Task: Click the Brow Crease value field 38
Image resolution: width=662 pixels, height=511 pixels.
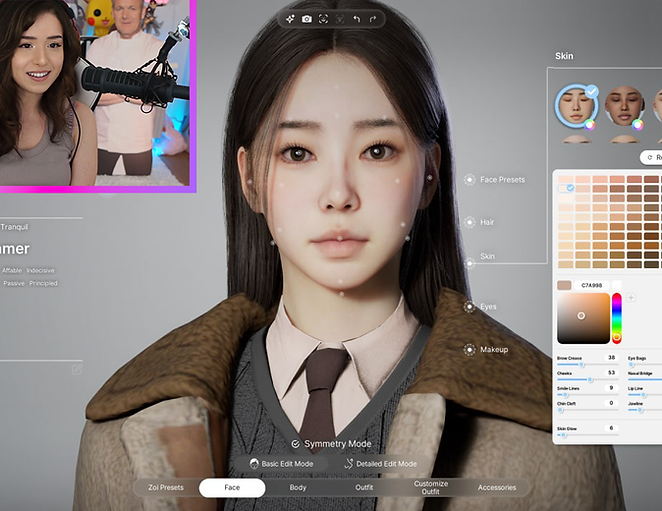Action: click(611, 358)
